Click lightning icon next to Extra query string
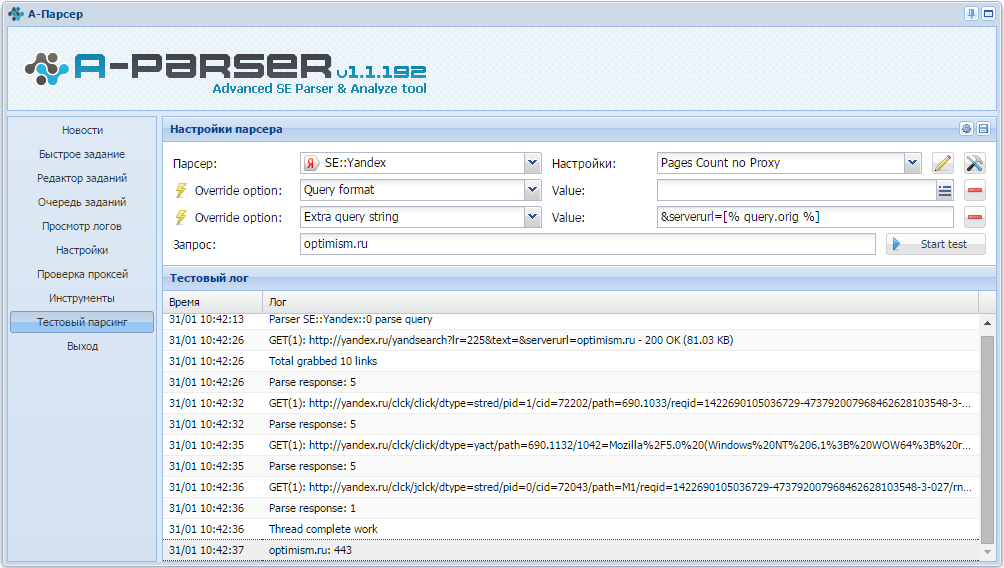The width and height of the screenshot is (1004, 568). (181, 217)
